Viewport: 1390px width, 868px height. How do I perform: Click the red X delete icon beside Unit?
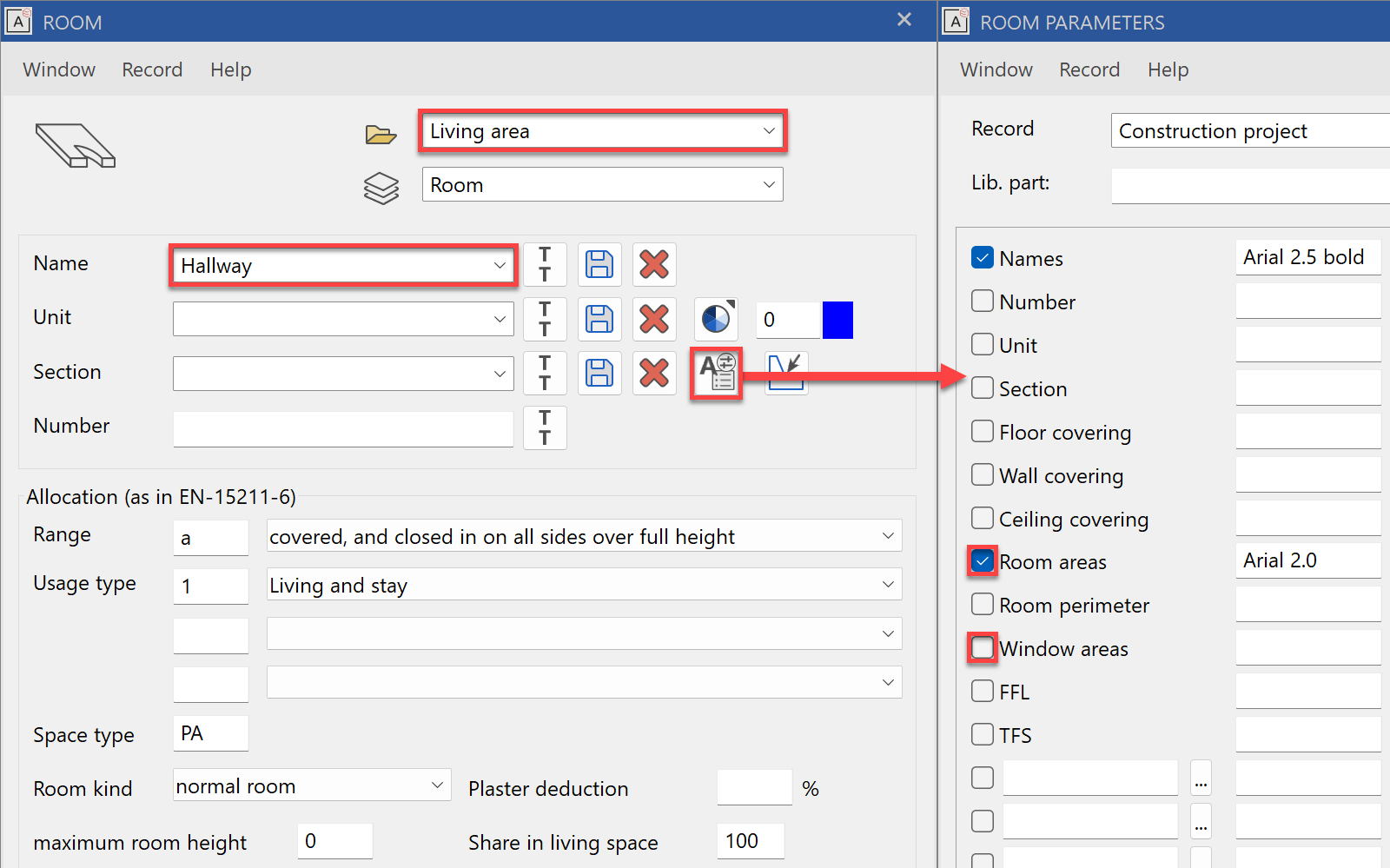tap(654, 319)
